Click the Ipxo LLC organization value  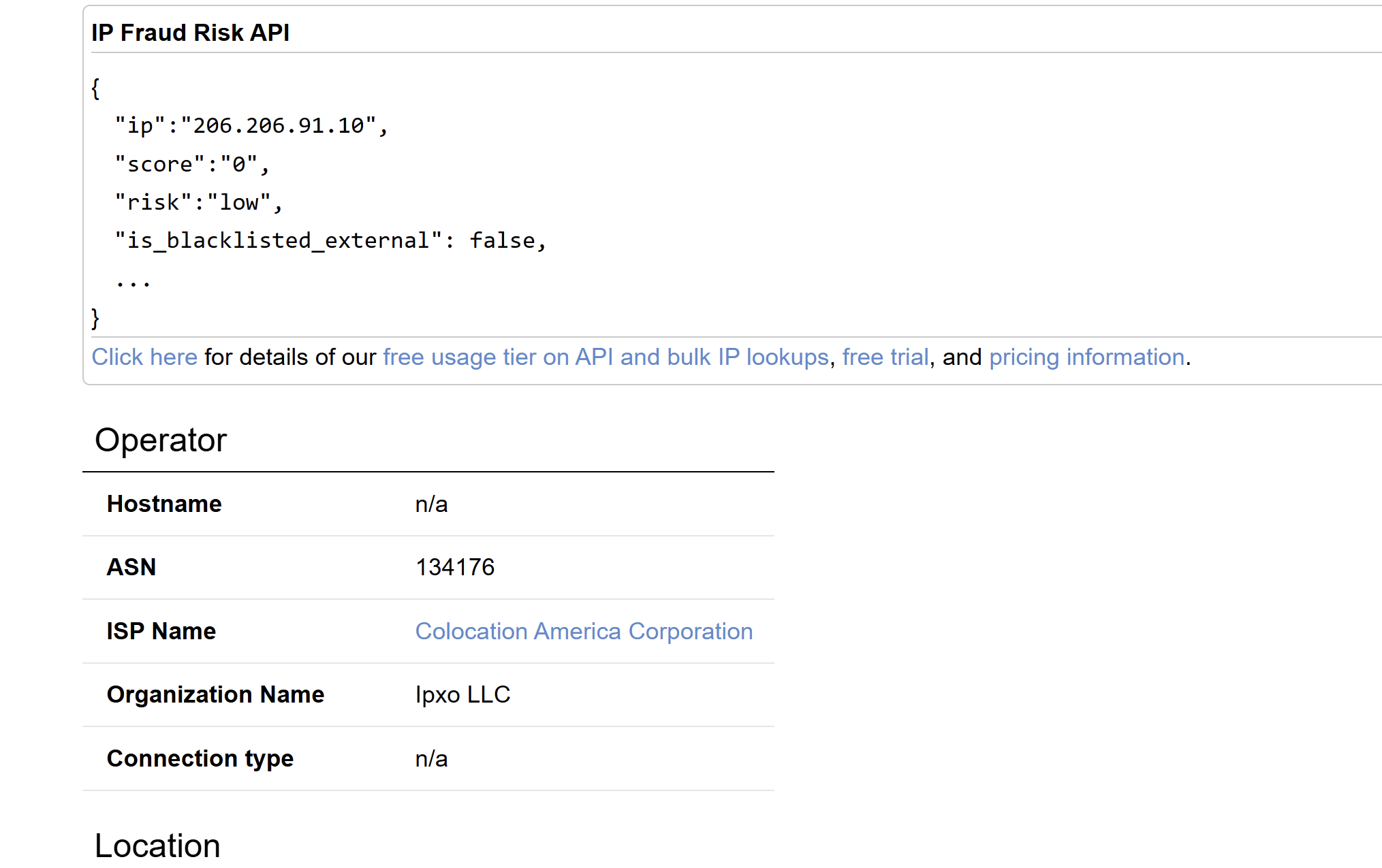click(462, 695)
